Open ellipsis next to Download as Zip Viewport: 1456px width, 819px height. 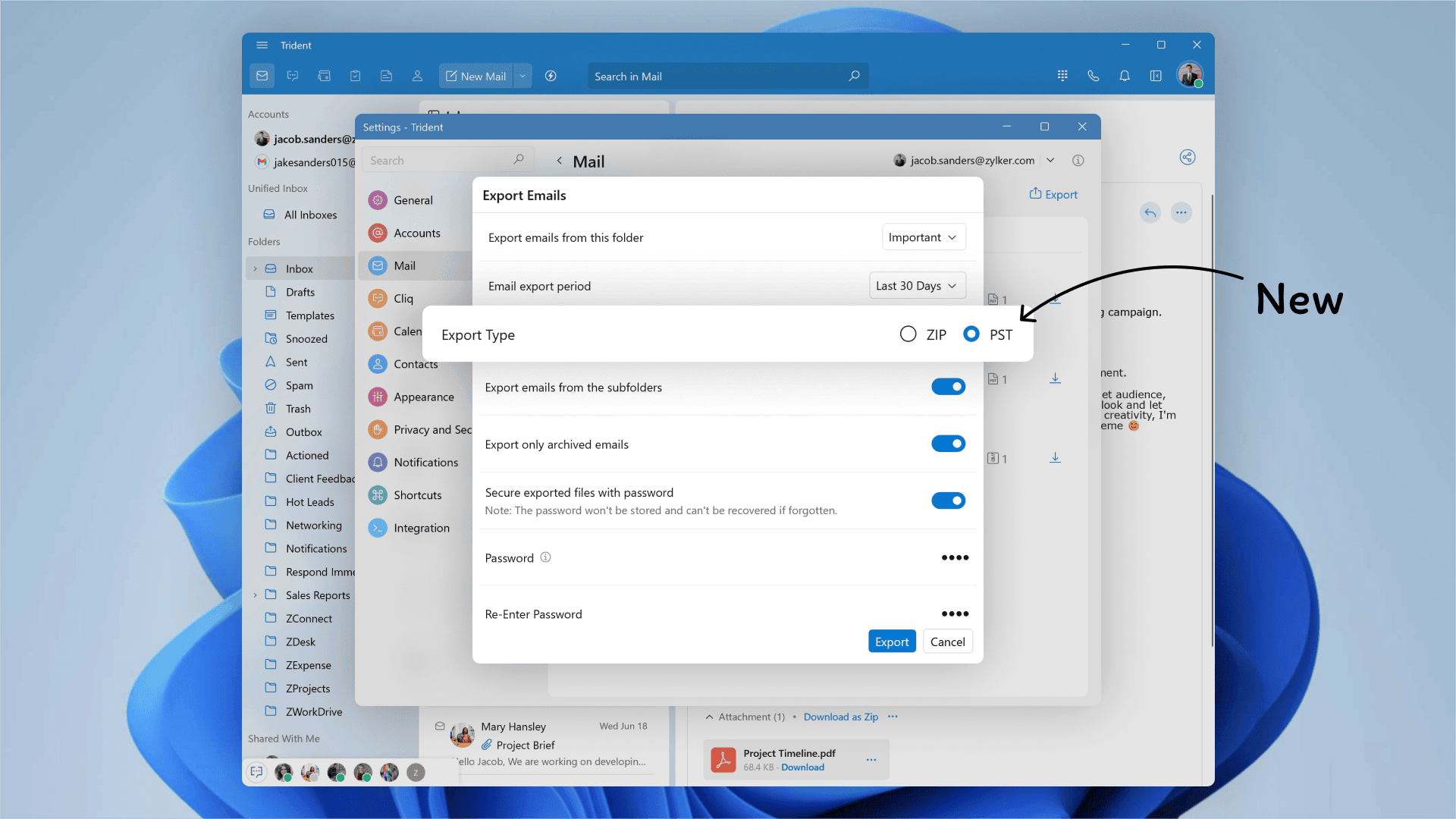click(x=893, y=717)
